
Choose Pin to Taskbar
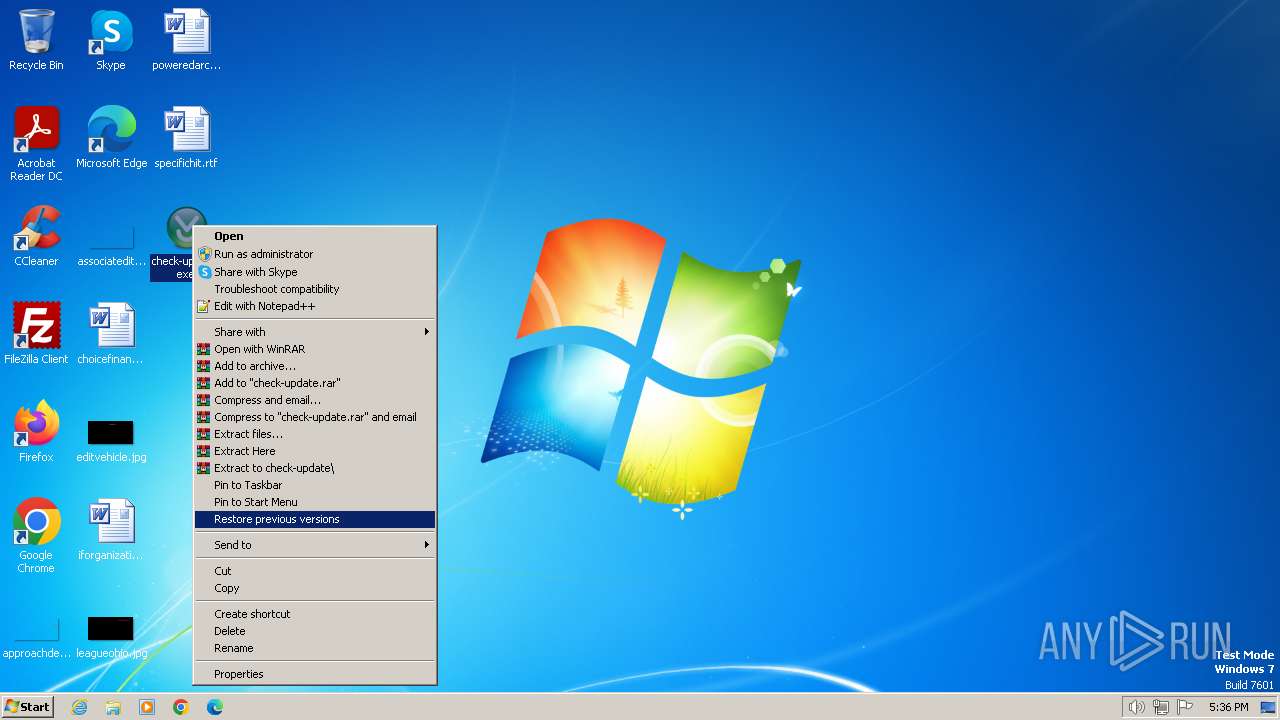[315, 485]
